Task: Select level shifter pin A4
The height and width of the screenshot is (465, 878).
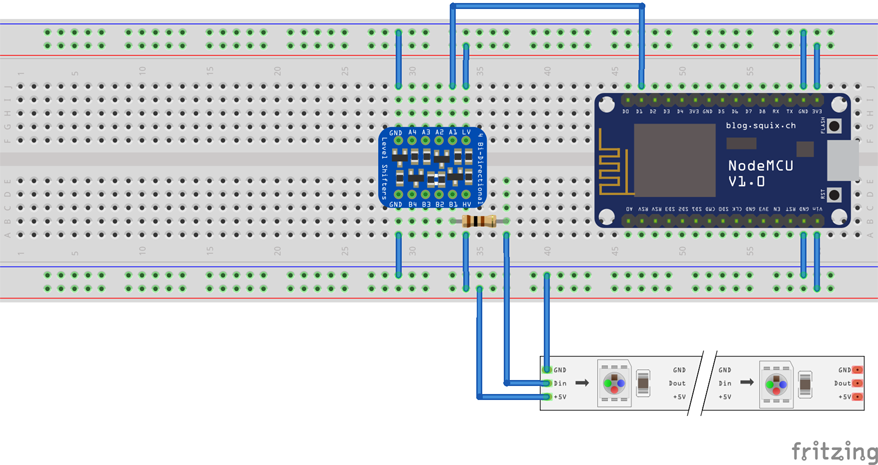Action: click(x=412, y=140)
